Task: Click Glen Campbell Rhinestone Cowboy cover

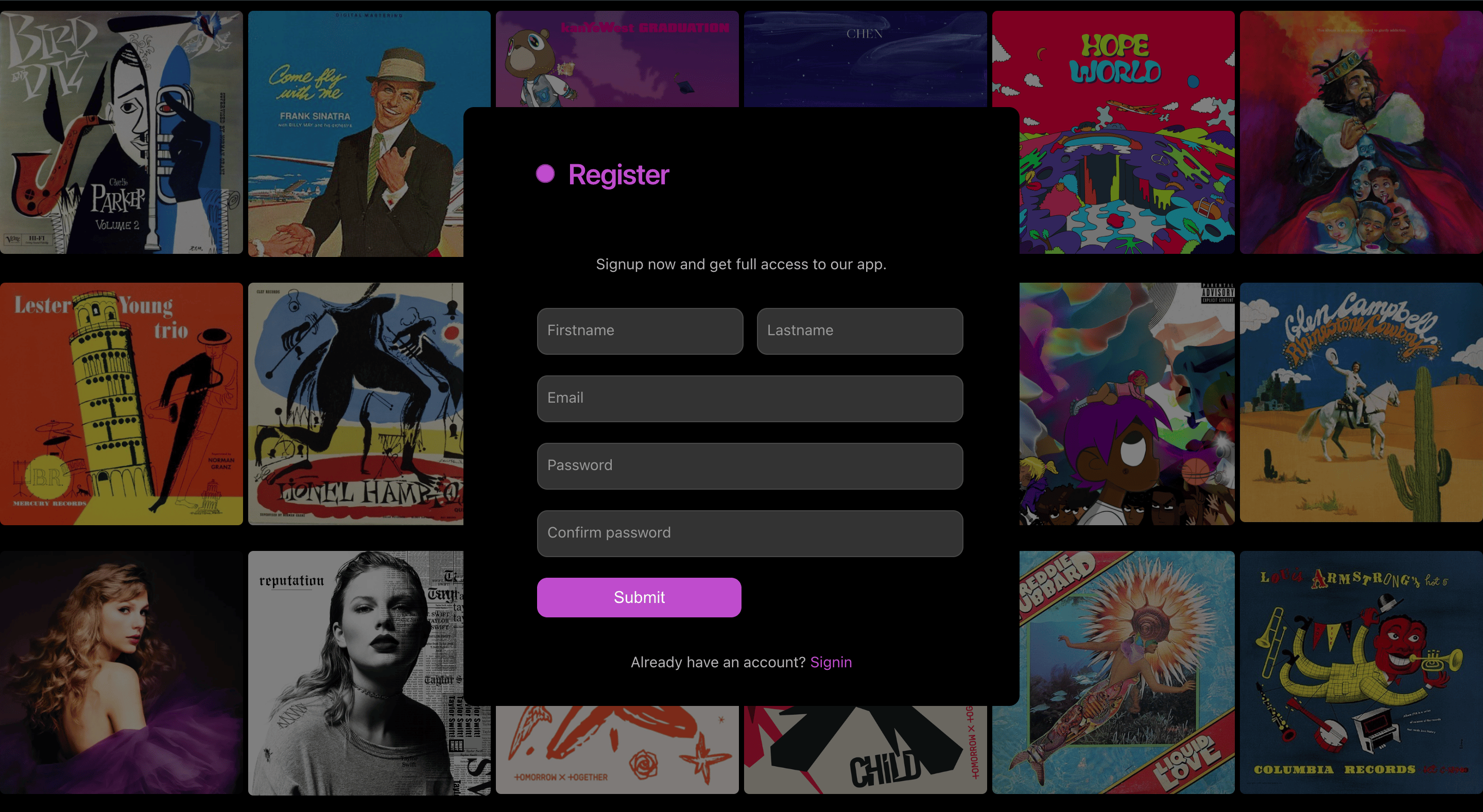Action: coord(1361,402)
